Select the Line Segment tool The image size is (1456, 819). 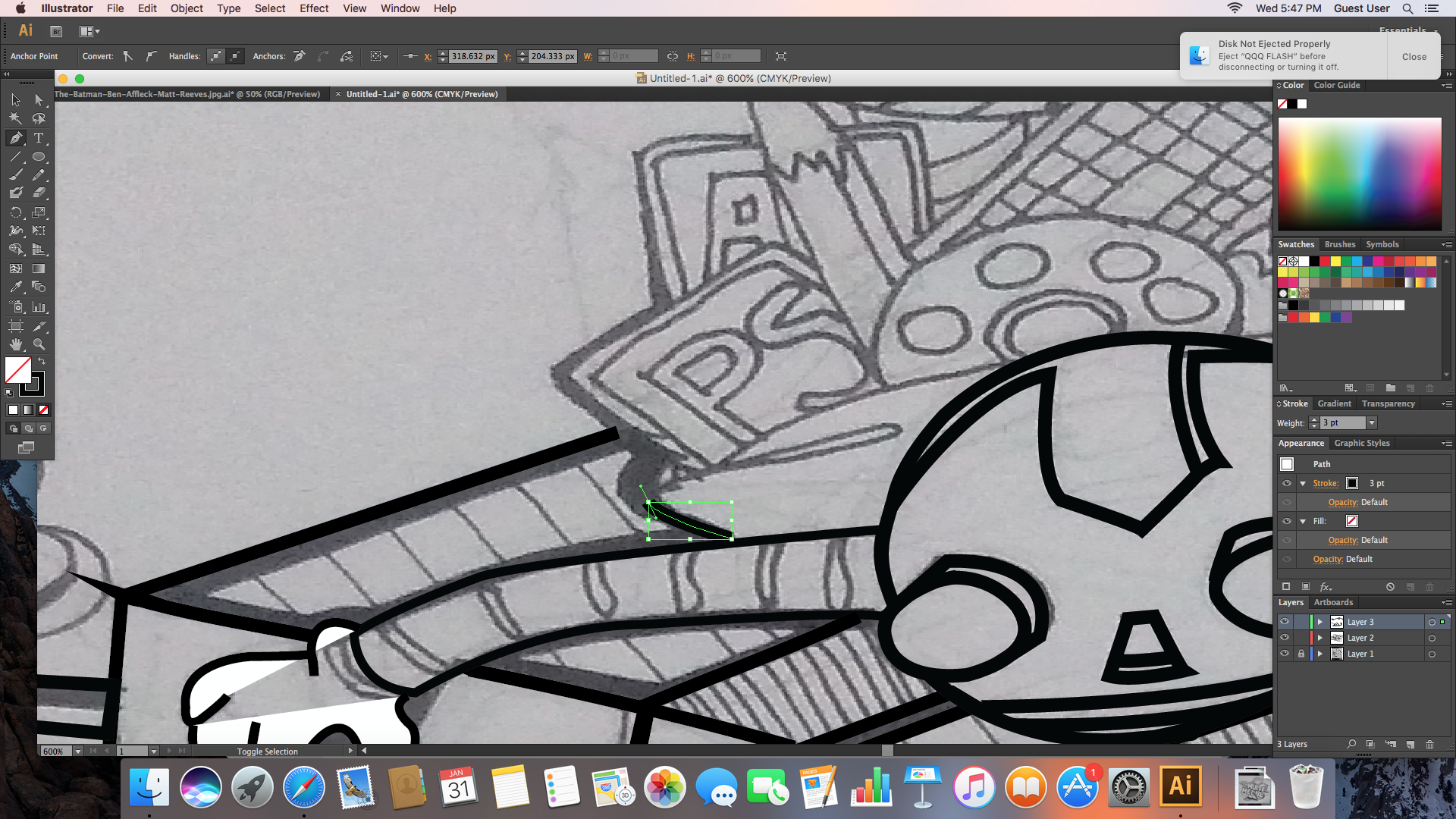click(16, 157)
